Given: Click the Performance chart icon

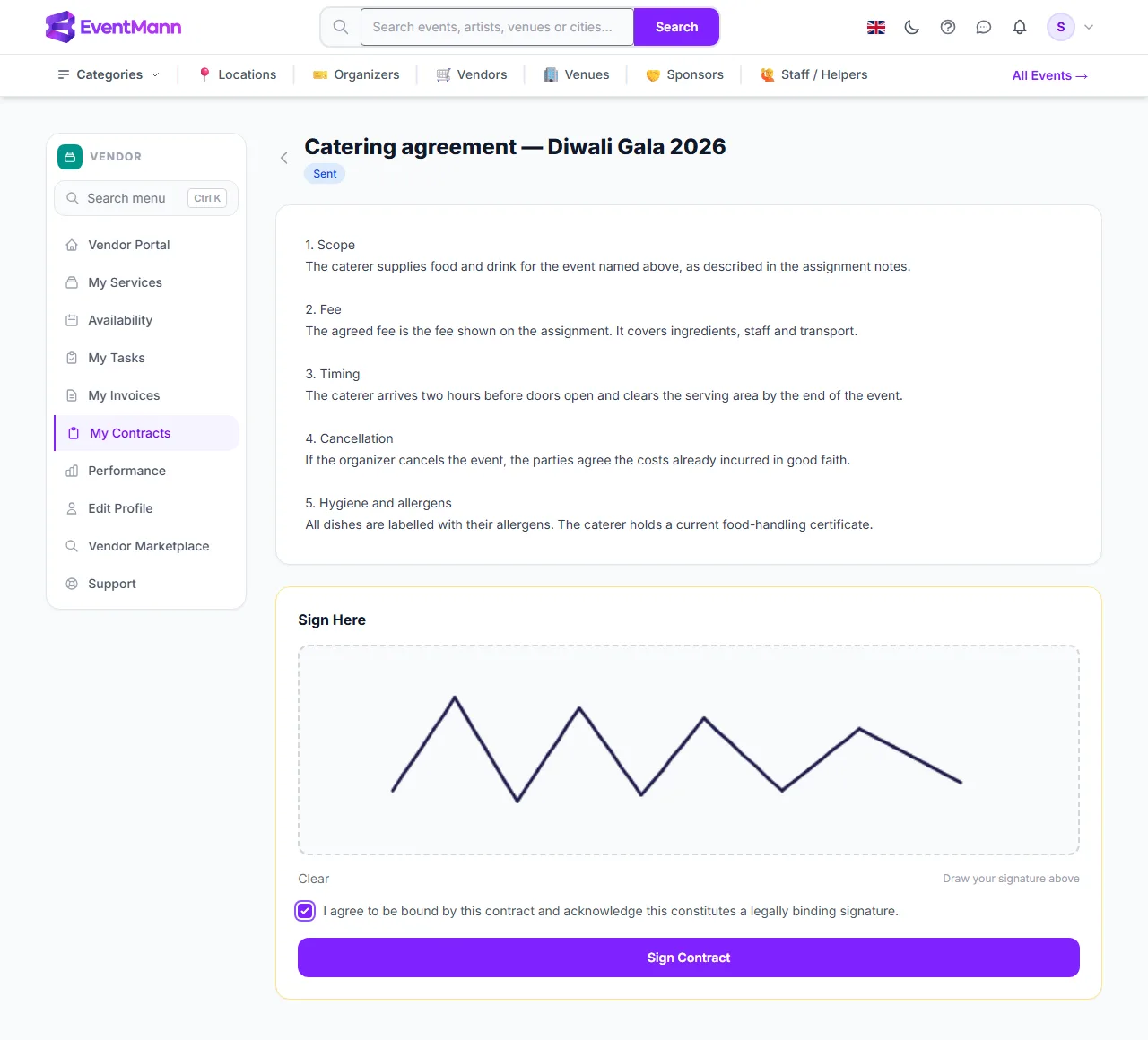Looking at the screenshot, I should (x=72, y=471).
